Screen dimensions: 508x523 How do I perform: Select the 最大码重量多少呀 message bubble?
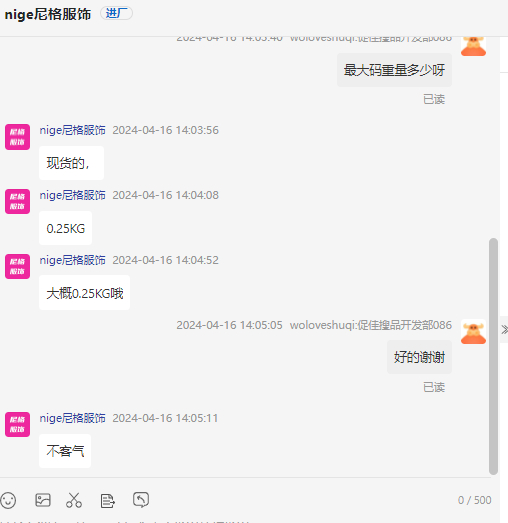[394, 70]
